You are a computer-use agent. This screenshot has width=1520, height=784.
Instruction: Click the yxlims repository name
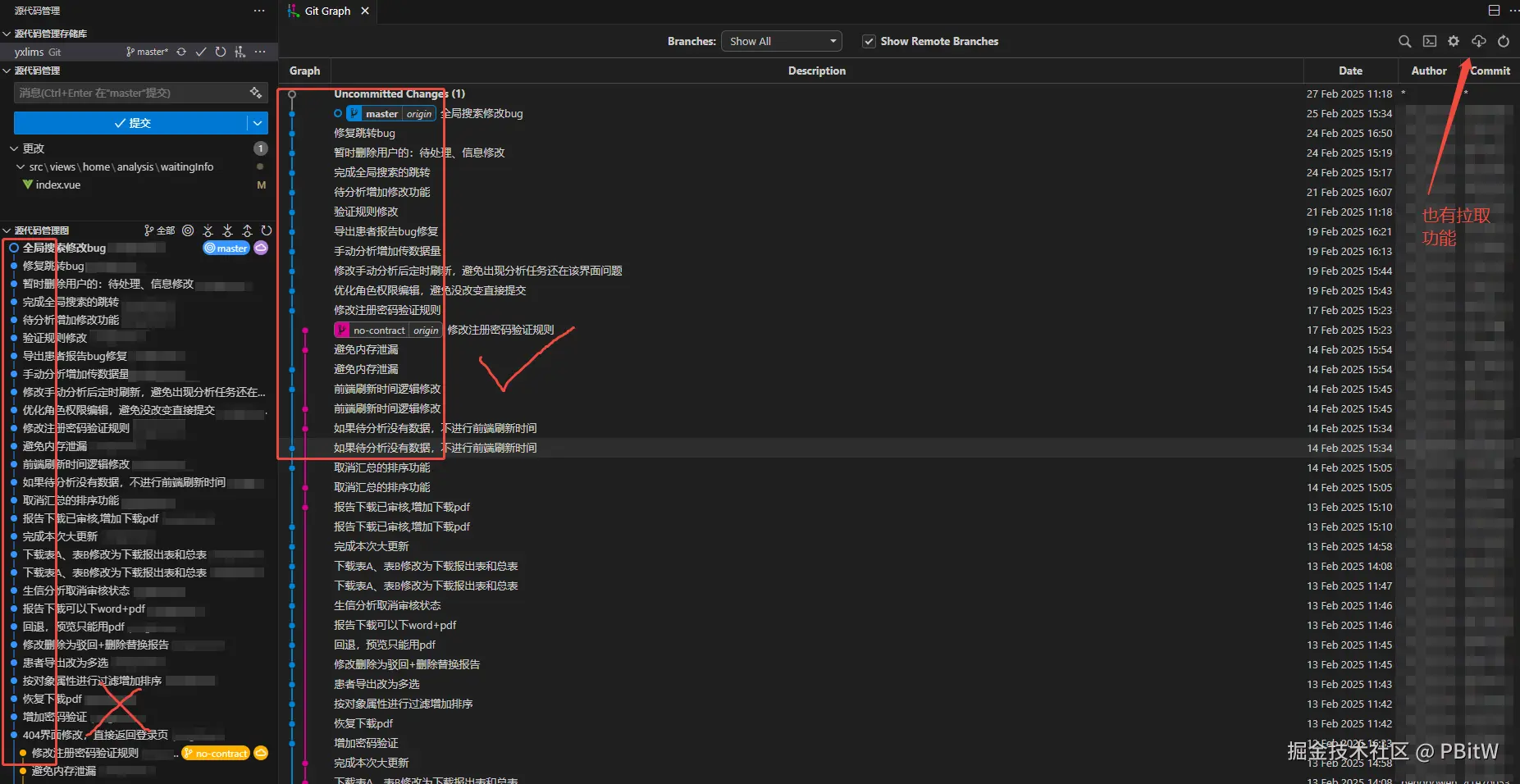click(29, 52)
